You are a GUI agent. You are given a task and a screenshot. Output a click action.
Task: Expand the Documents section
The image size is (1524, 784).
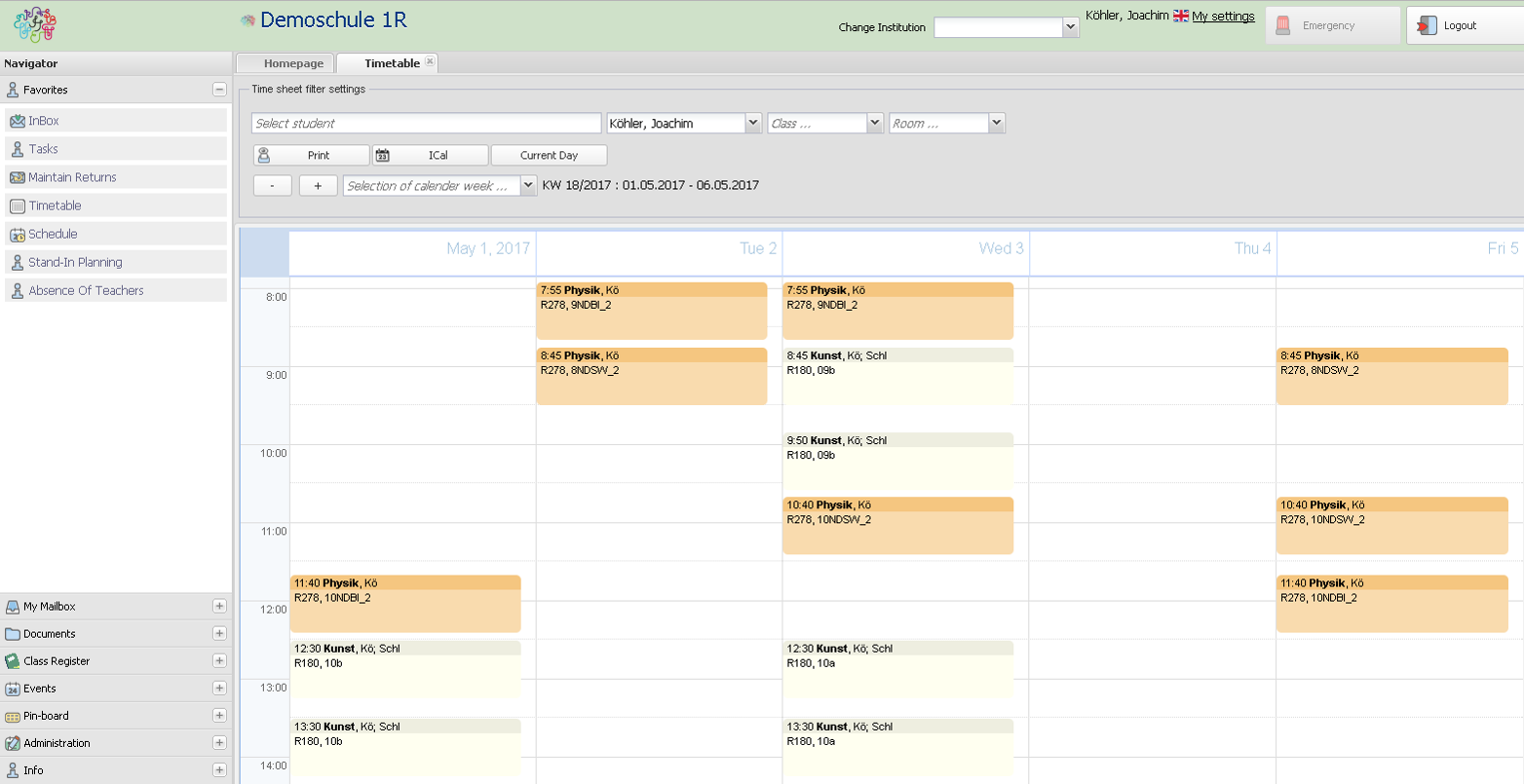(219, 634)
